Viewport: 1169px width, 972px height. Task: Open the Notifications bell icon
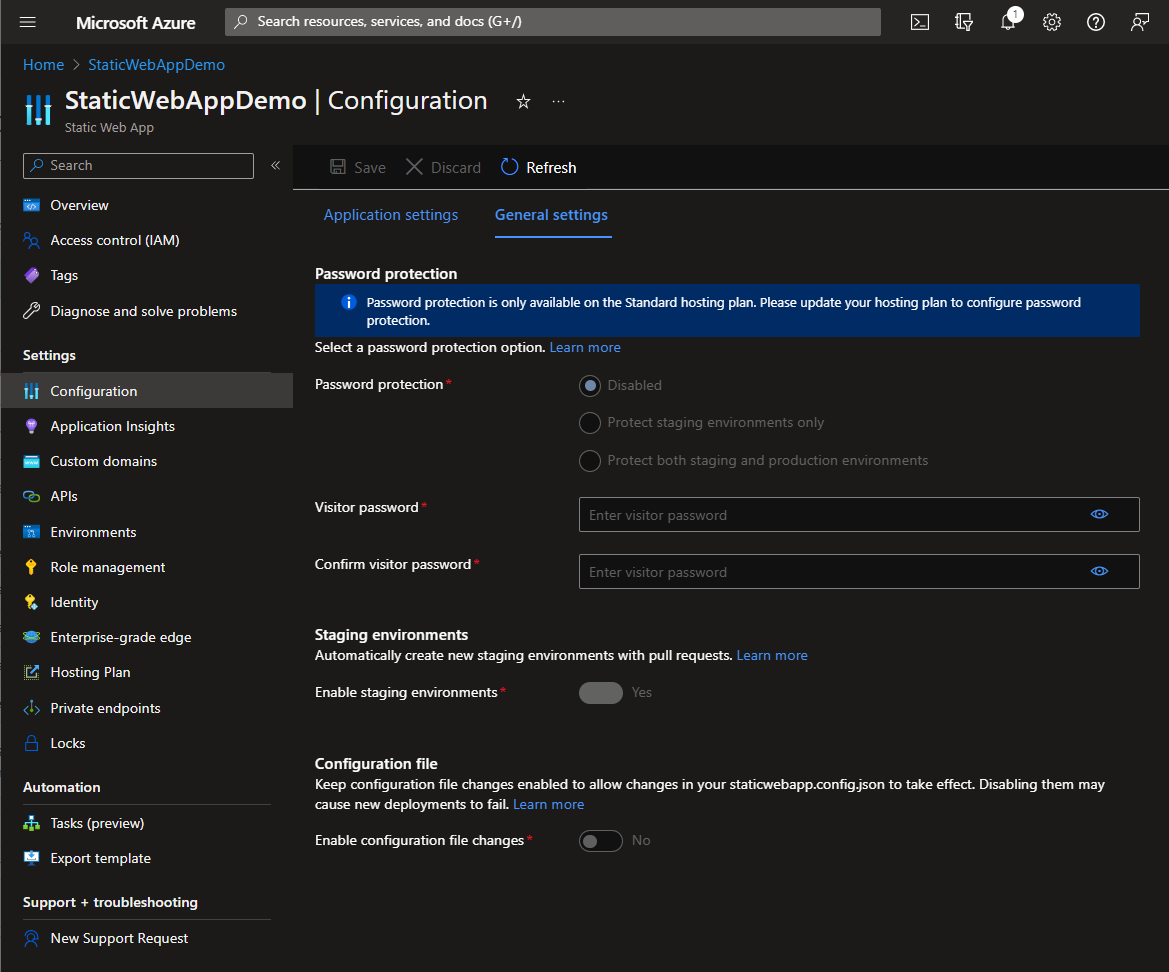coord(1008,21)
